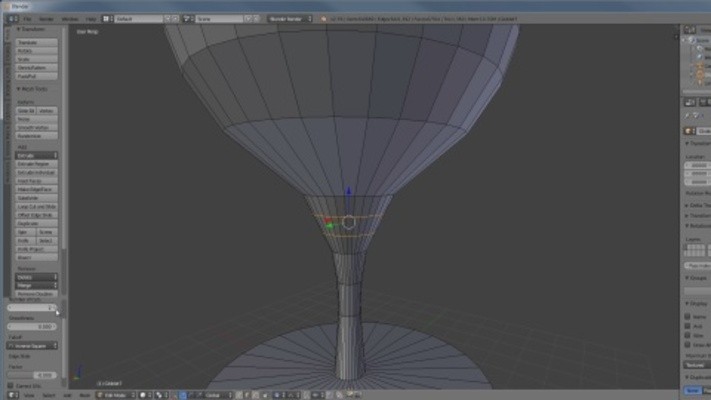Adjust the Number of Cuts field
Image resolution: width=711 pixels, height=400 pixels.
[x=32, y=307]
